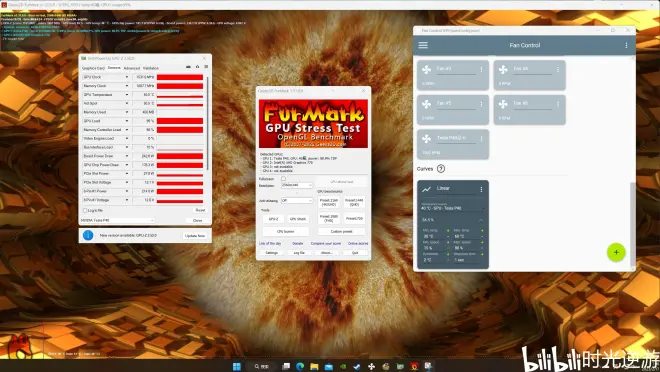660x372 pixels.
Task: Open GPU Temperature sensor dropdown arrow
Action: (127, 95)
